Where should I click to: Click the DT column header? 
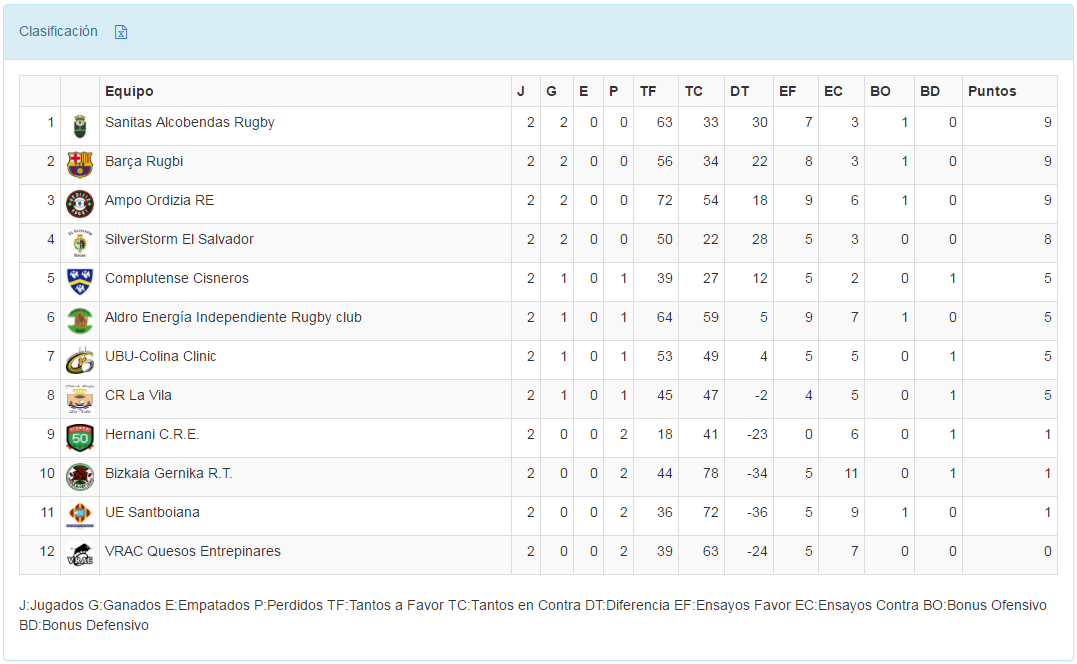click(x=739, y=91)
